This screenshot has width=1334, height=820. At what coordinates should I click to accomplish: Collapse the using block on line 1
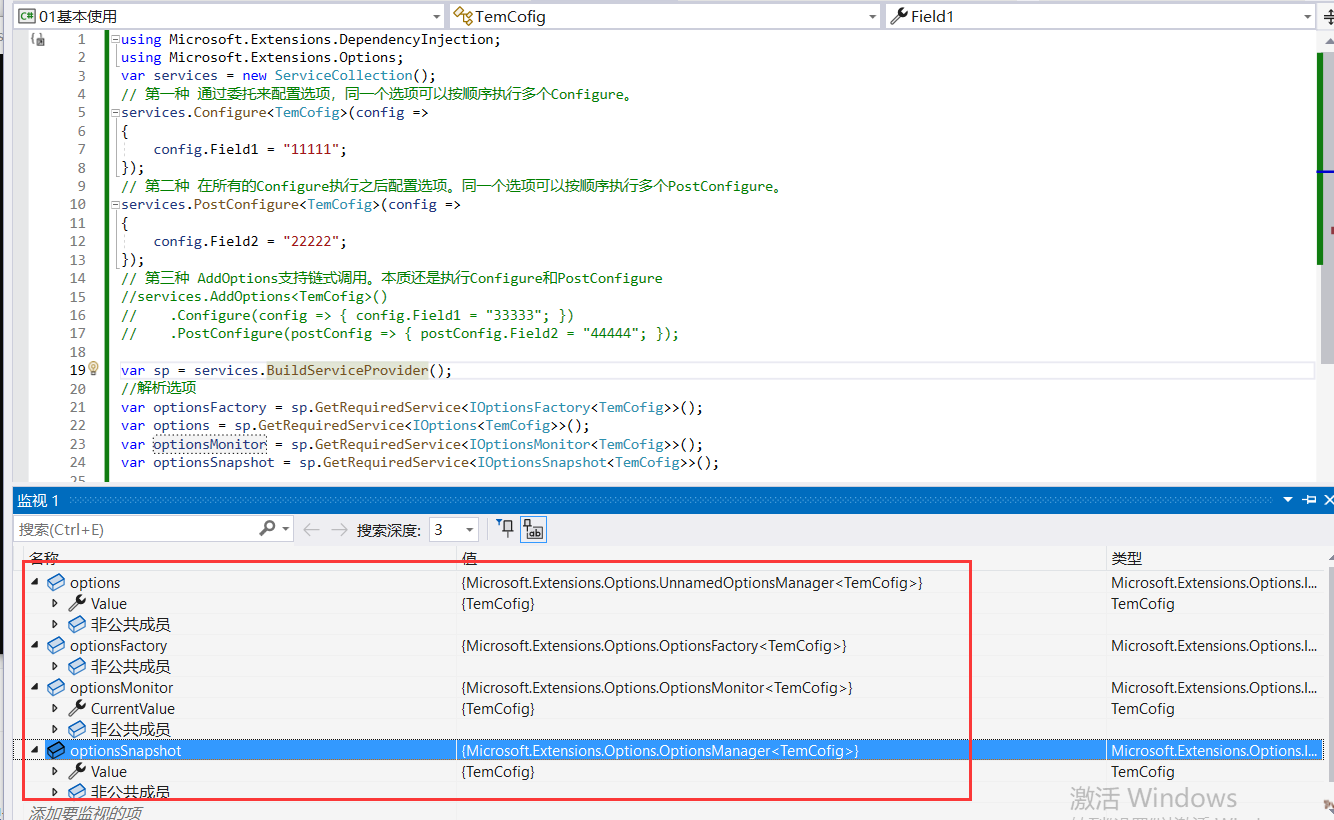click(114, 40)
